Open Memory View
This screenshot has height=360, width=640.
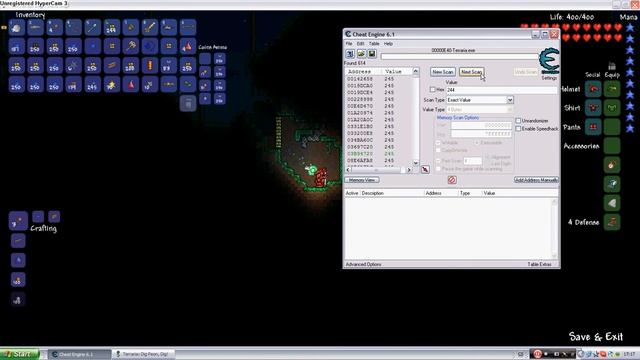pyautogui.click(x=362, y=180)
